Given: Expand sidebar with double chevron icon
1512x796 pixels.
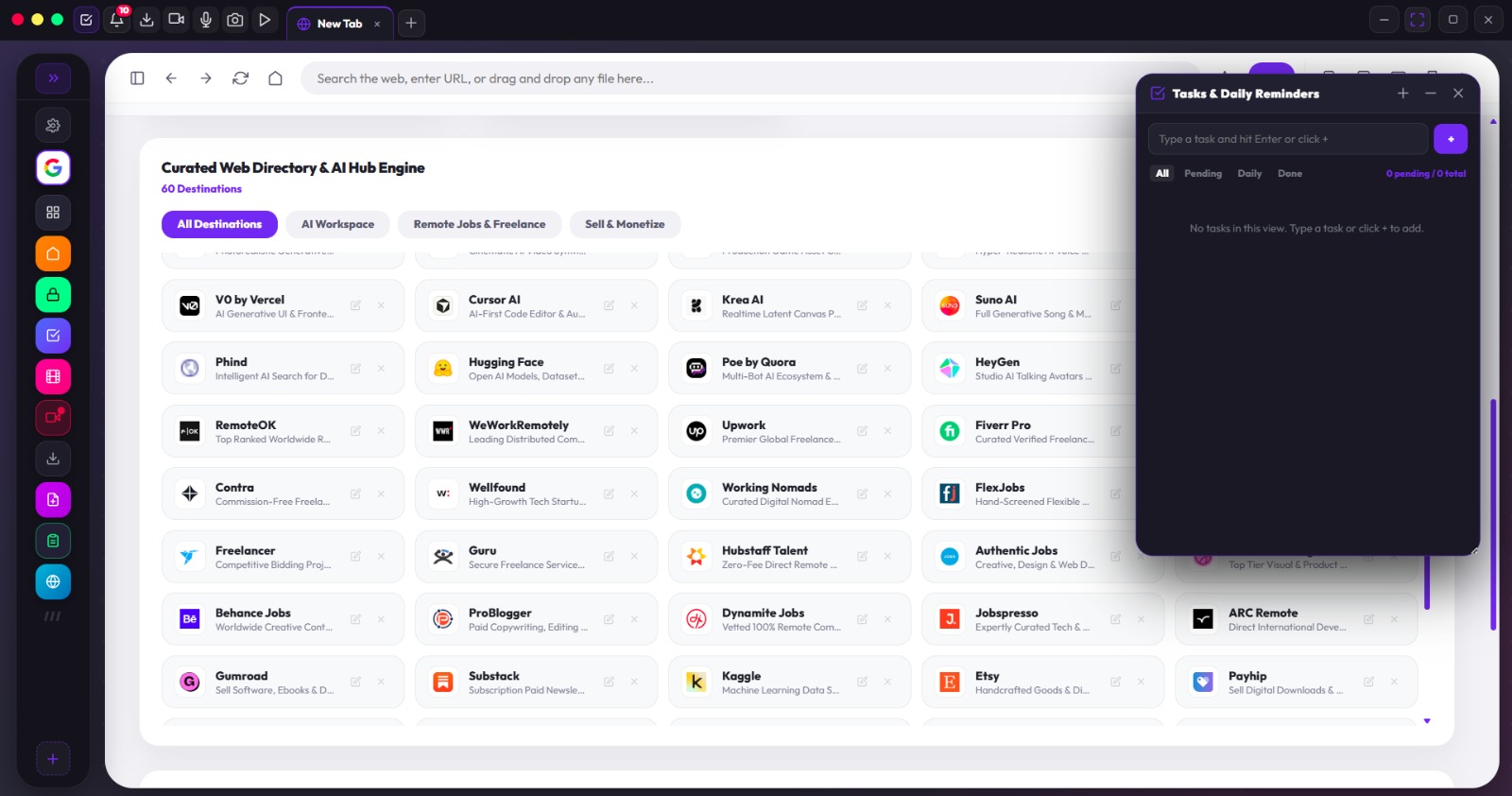Looking at the screenshot, I should (x=53, y=78).
